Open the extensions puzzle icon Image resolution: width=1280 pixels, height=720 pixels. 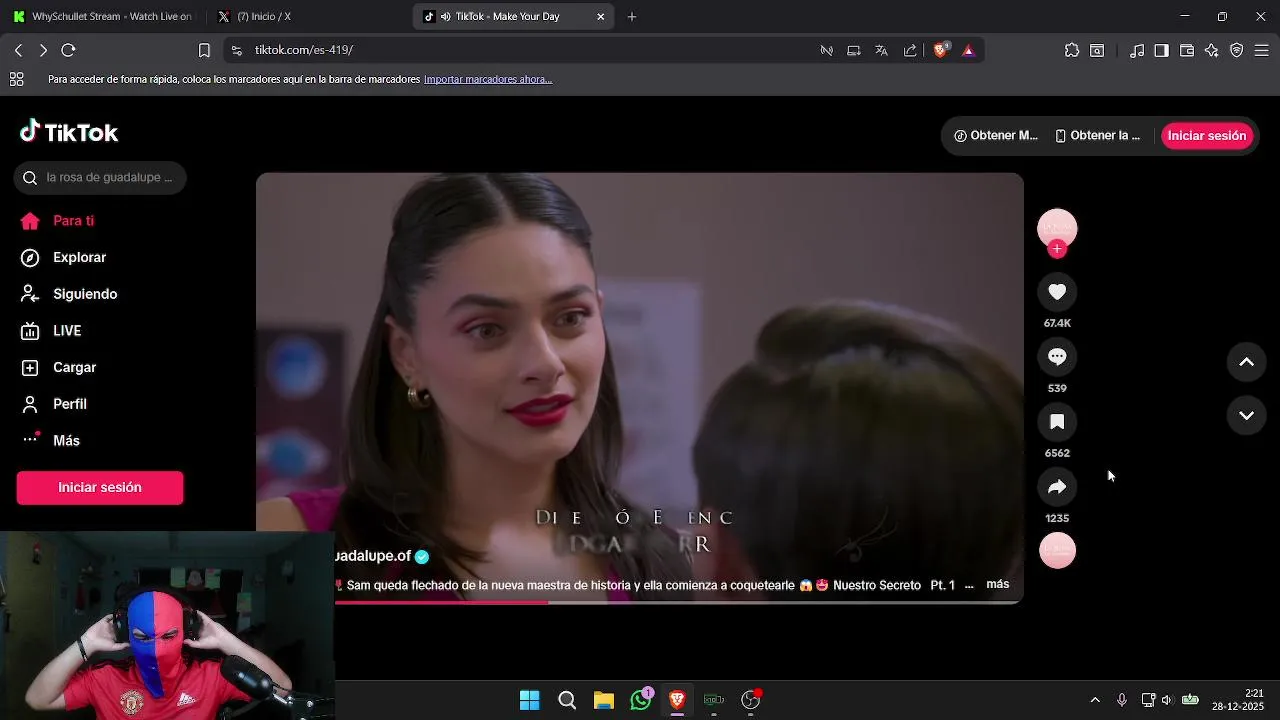coord(1072,50)
